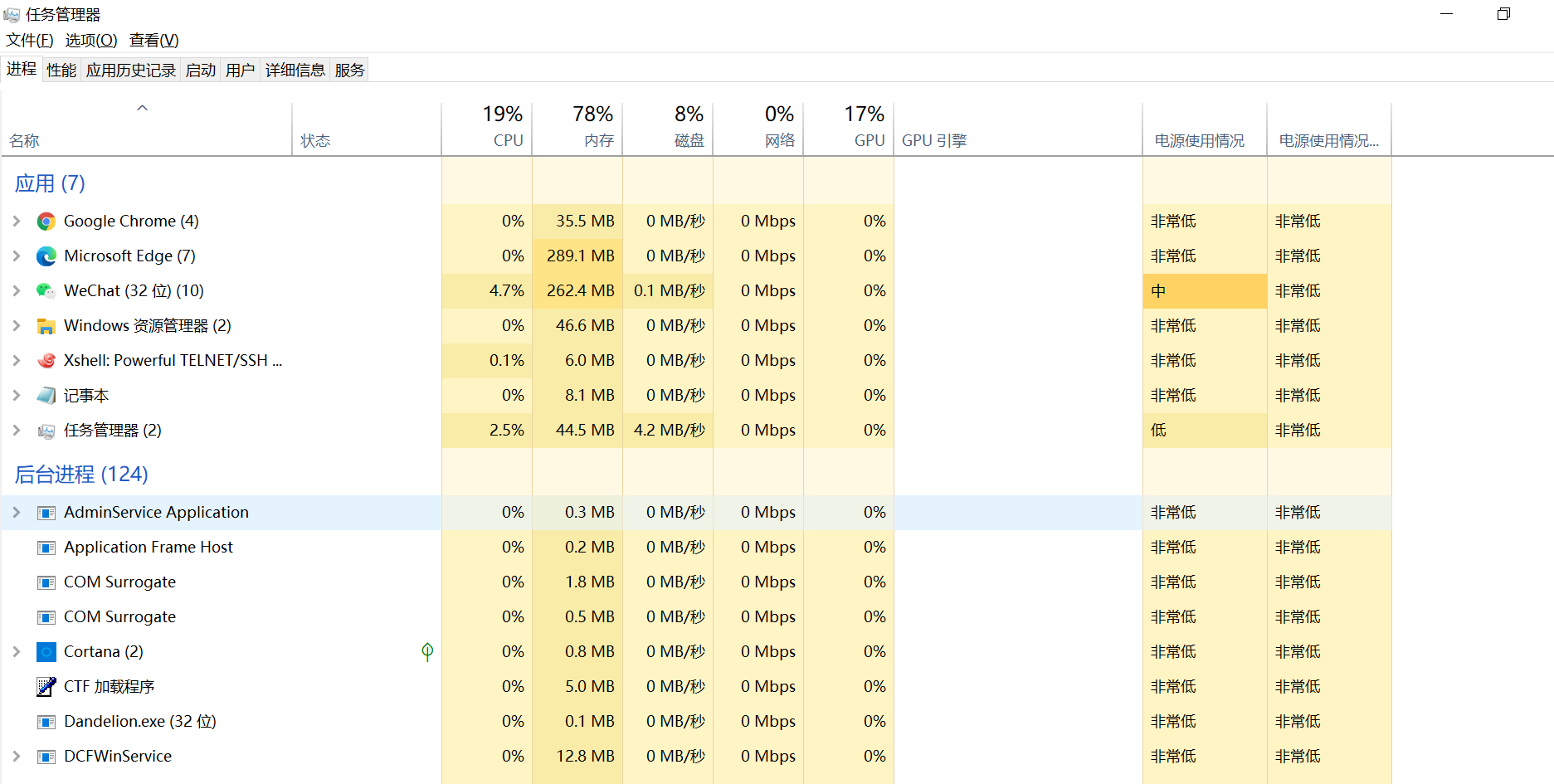Open the 选项(O) menu
1554x784 pixels.
pos(91,41)
